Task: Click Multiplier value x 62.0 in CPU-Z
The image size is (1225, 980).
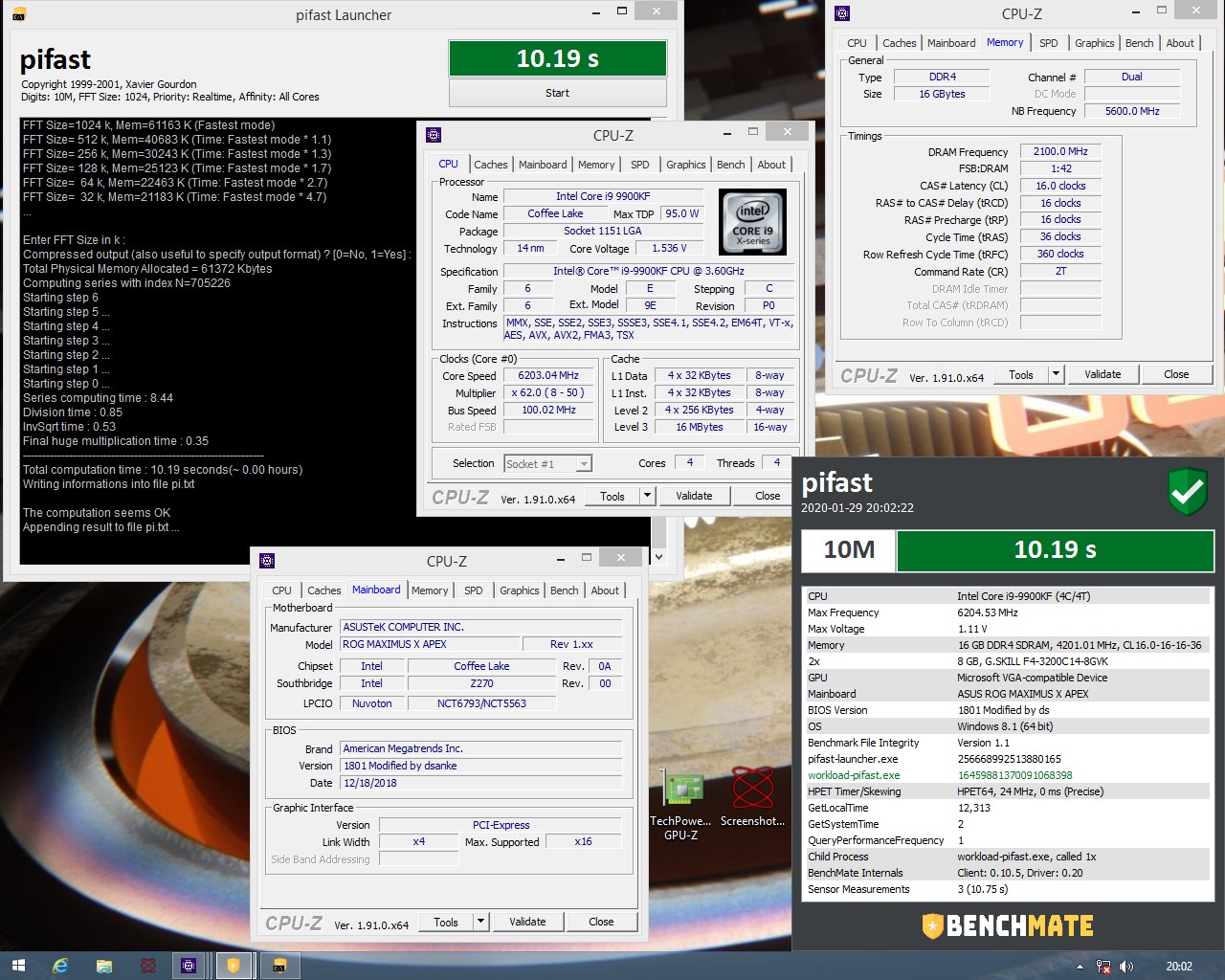Action: [548, 392]
